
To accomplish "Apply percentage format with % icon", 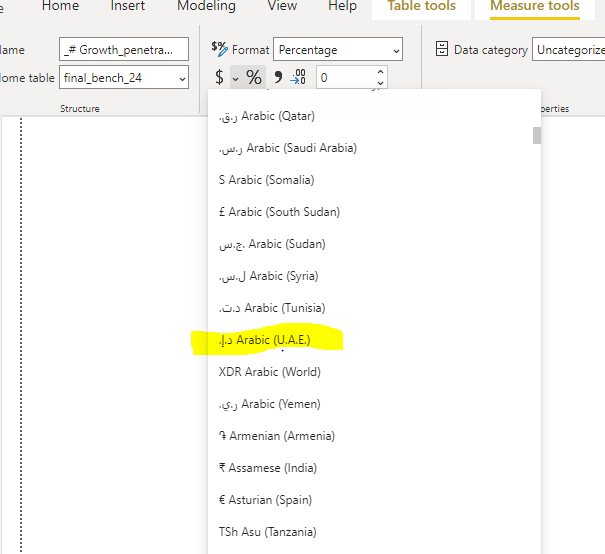I will (254, 78).
